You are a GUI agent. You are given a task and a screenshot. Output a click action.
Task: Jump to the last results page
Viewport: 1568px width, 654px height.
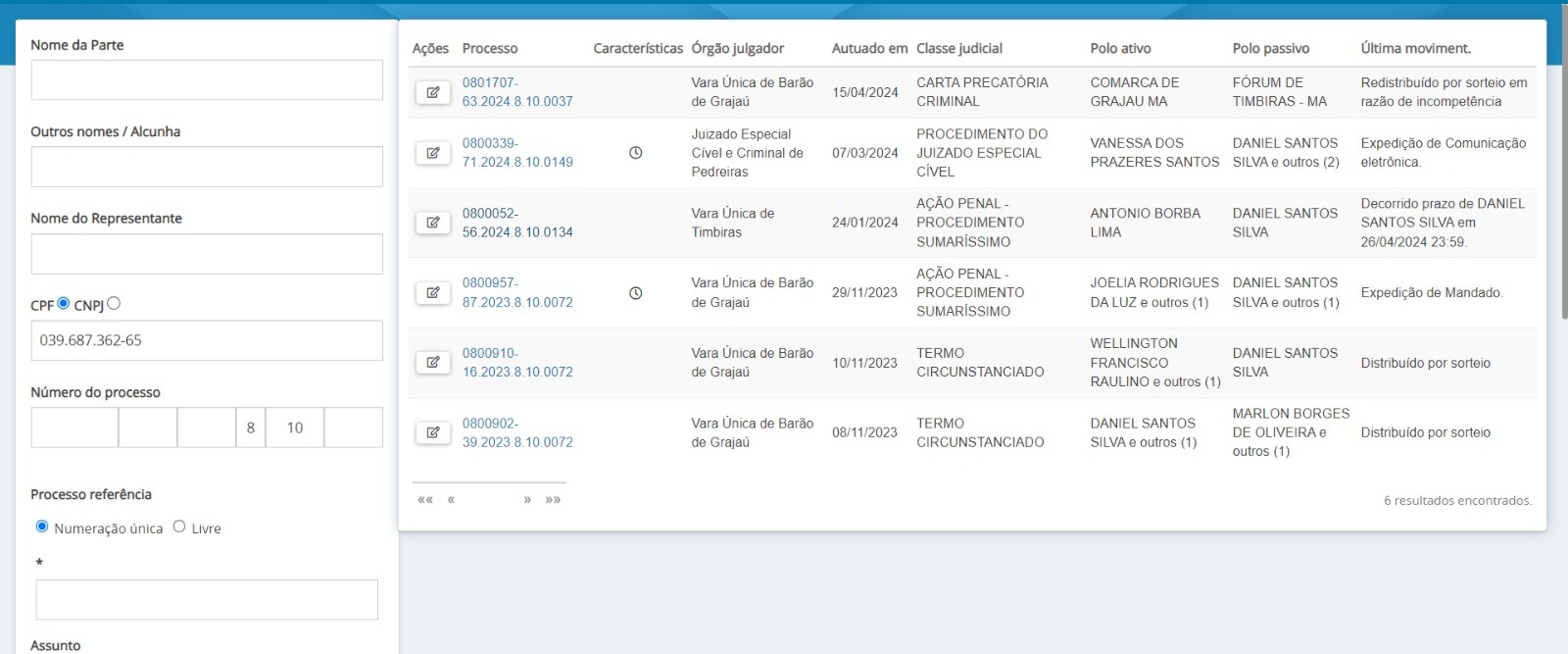554,500
